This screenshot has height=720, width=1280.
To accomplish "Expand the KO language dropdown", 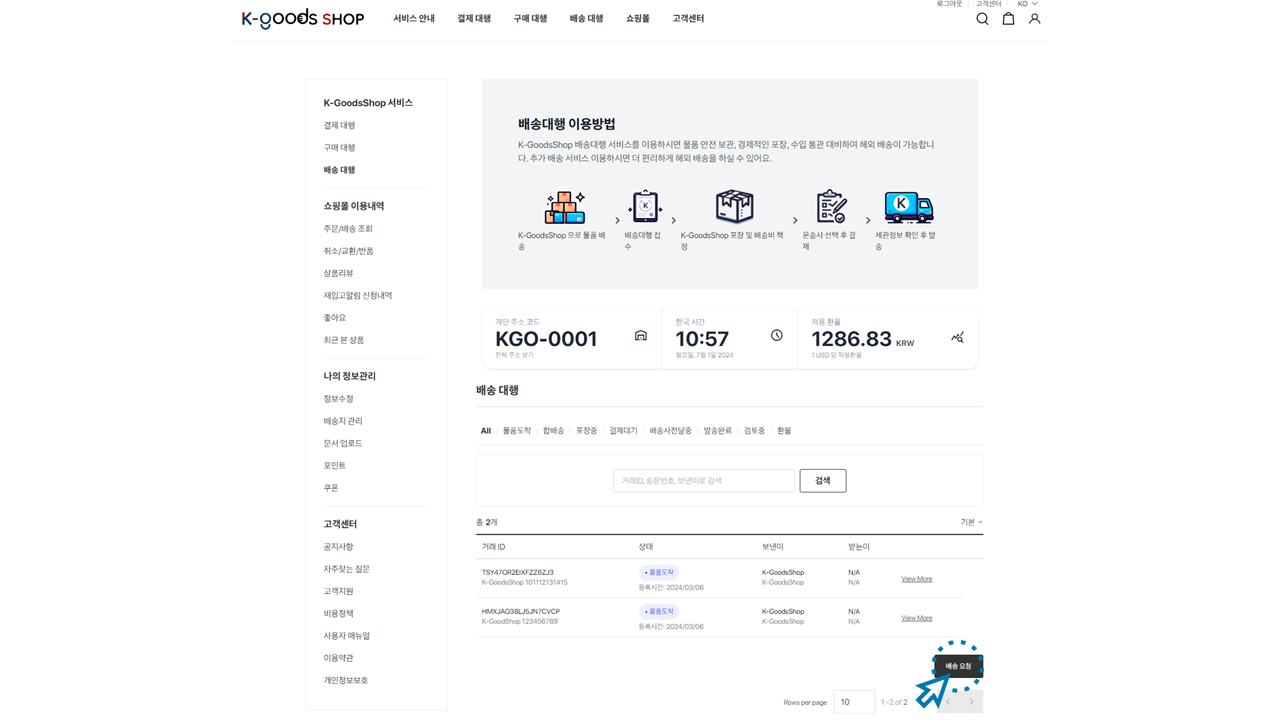I will click(1027, 4).
